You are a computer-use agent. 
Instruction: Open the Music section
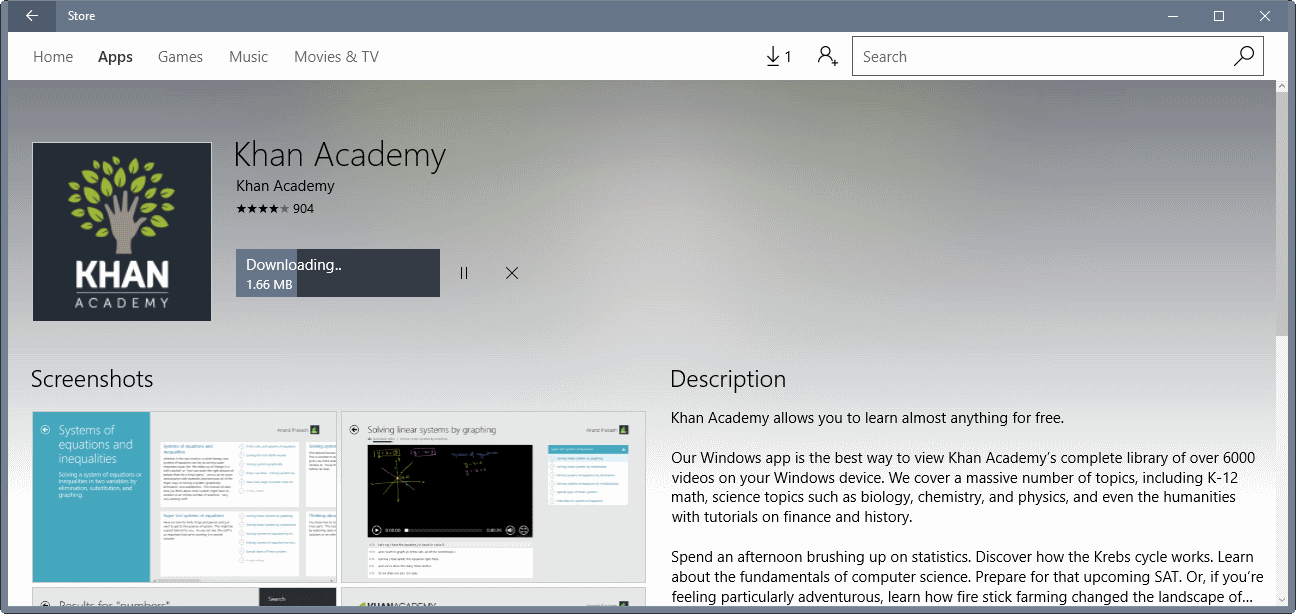click(248, 56)
